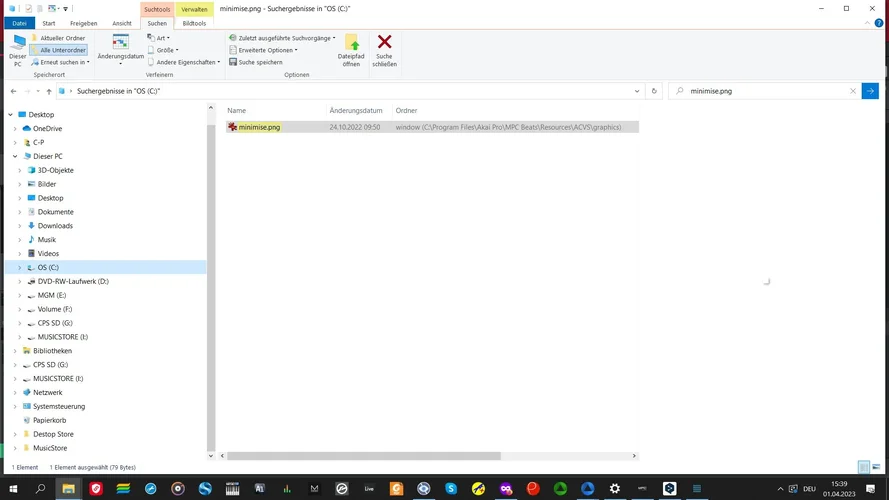This screenshot has height=500, width=889.
Task: Collapse the Dieser PC tree node
Action: 15,156
